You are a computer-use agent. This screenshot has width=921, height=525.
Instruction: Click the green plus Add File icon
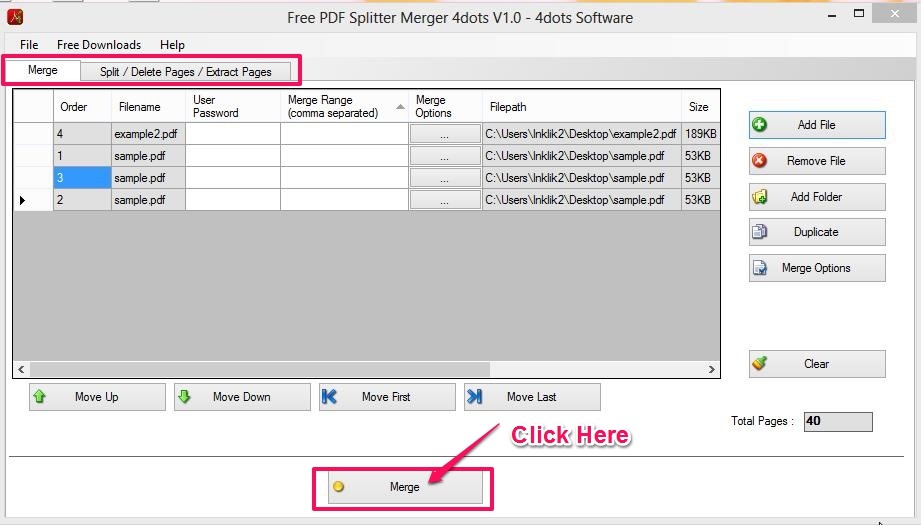(760, 125)
